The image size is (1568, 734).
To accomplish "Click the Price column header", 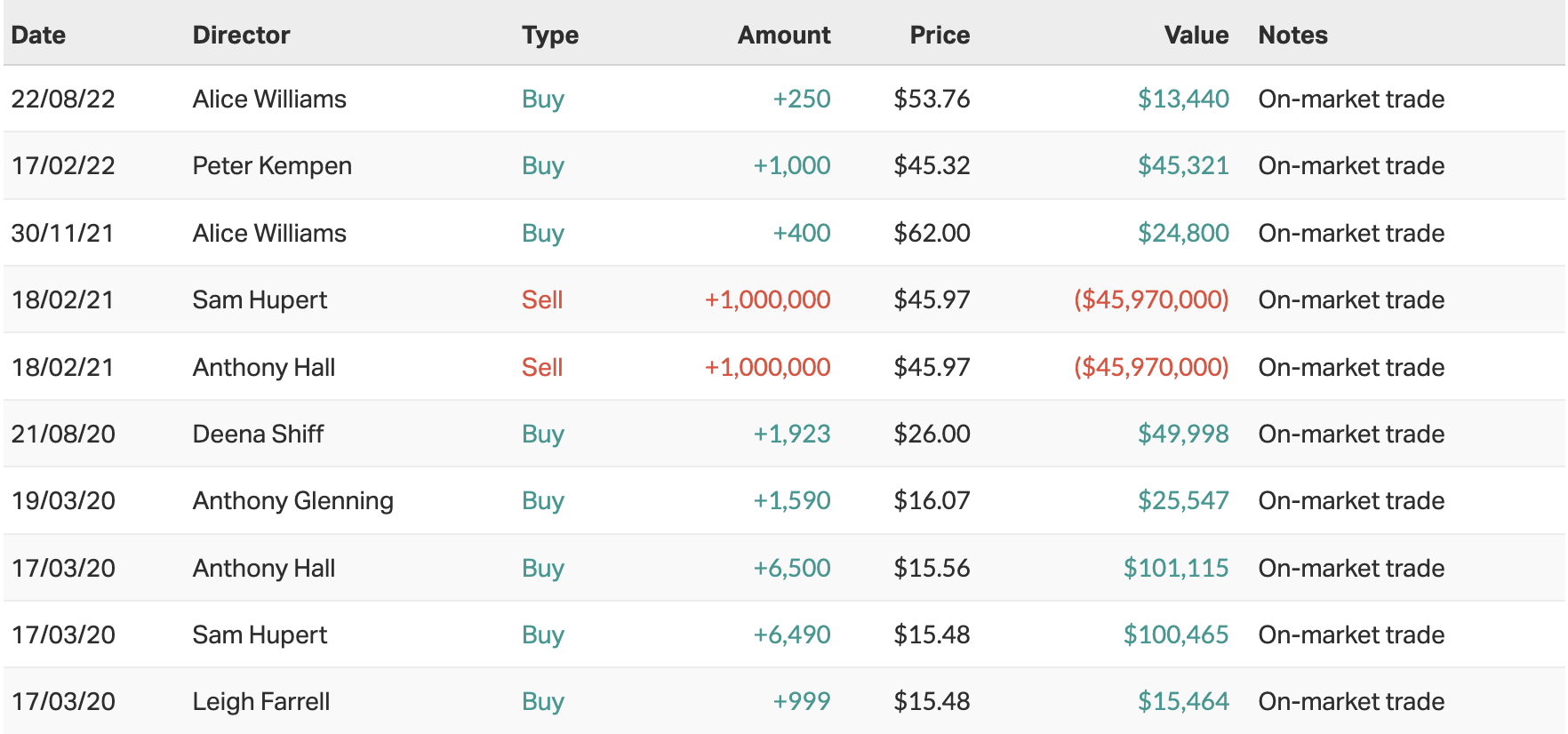I will point(939,35).
